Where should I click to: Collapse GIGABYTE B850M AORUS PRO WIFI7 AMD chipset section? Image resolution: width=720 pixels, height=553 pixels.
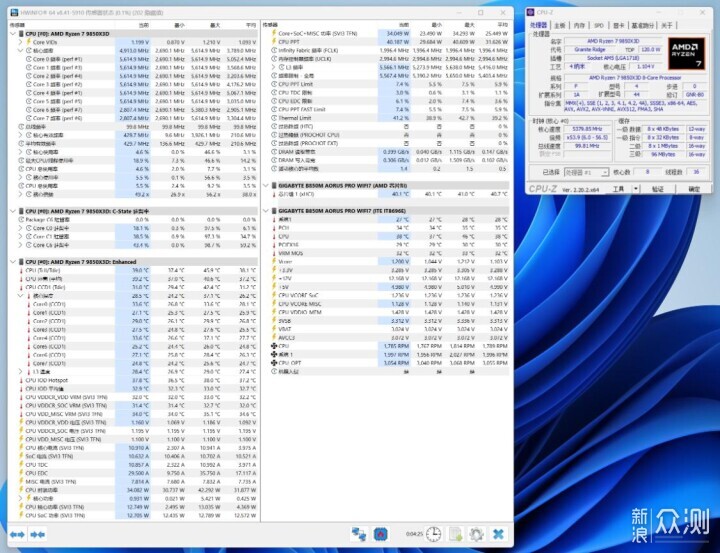266,186
